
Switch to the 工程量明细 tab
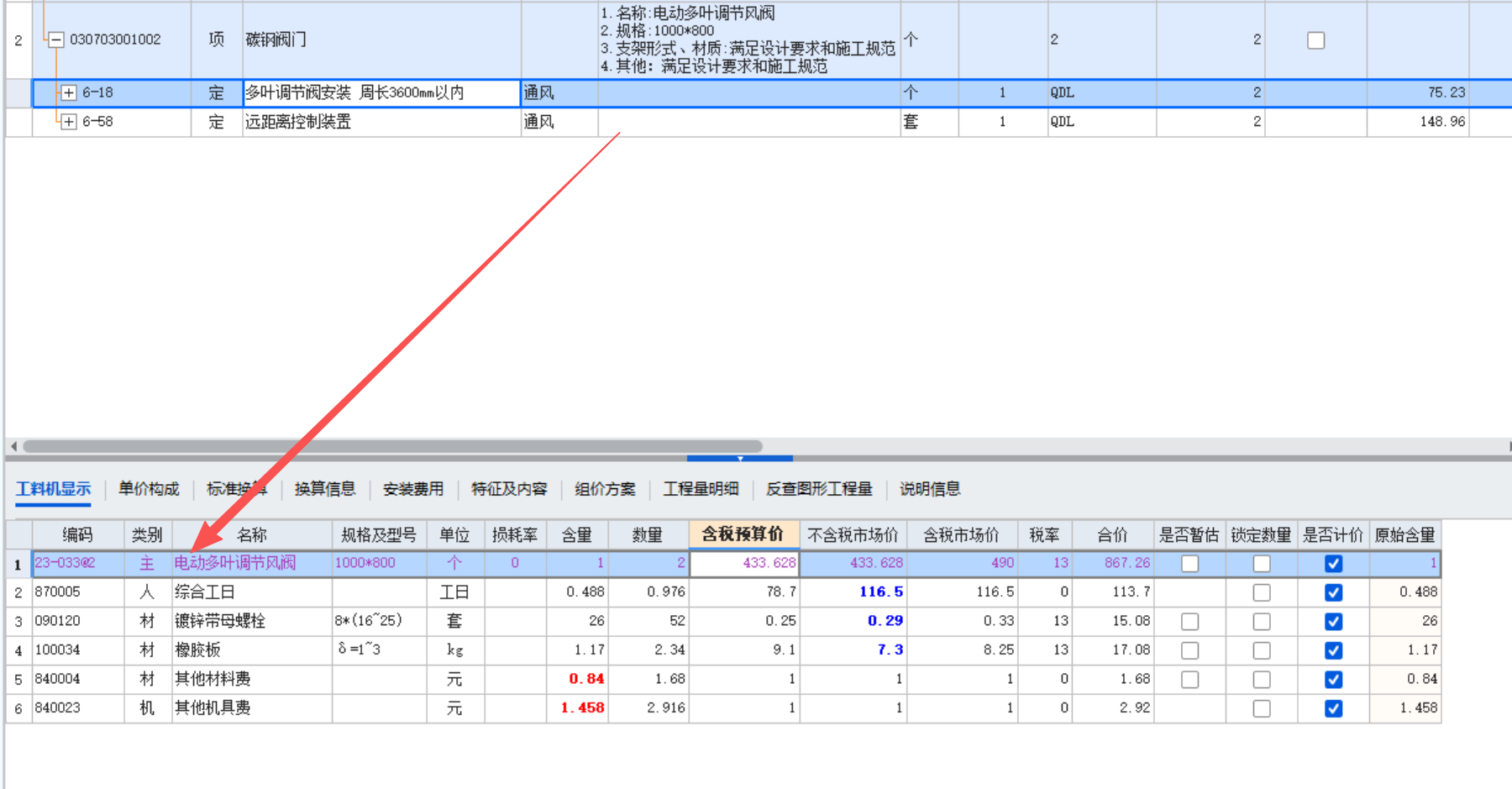coord(701,488)
